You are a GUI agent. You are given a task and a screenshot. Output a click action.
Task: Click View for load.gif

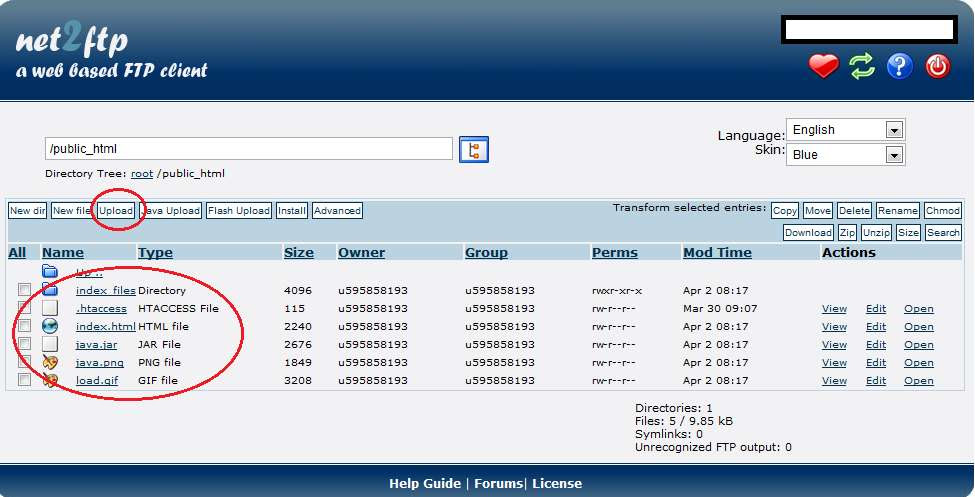tap(834, 381)
